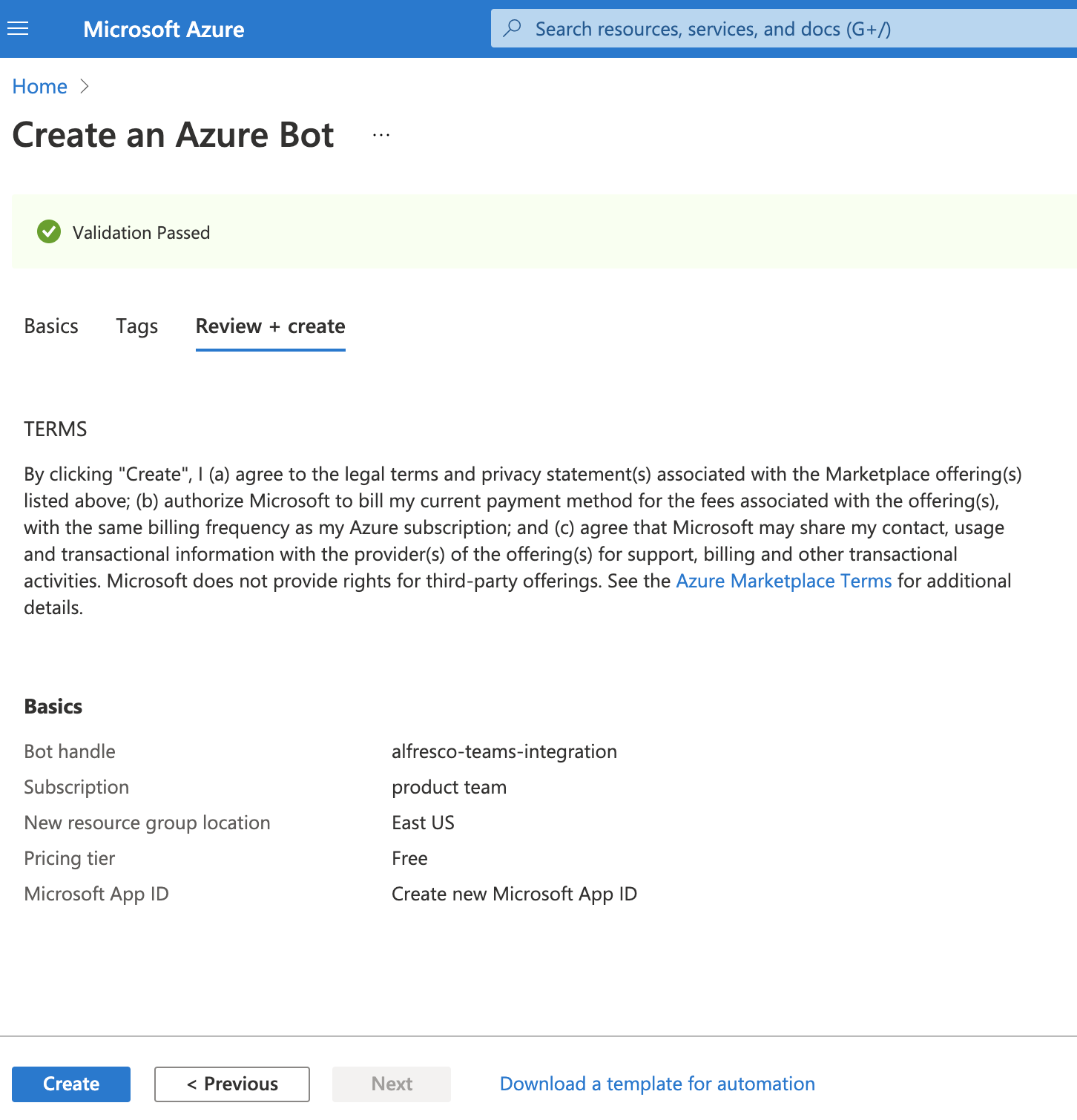Click the Microsoft App ID label
Screen dimensions: 1077x1120
[96, 895]
